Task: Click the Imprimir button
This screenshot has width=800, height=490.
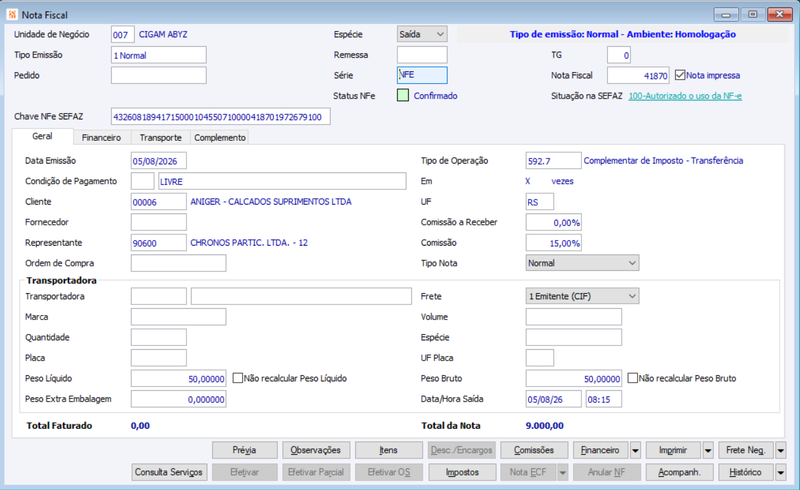Action: pos(673,450)
